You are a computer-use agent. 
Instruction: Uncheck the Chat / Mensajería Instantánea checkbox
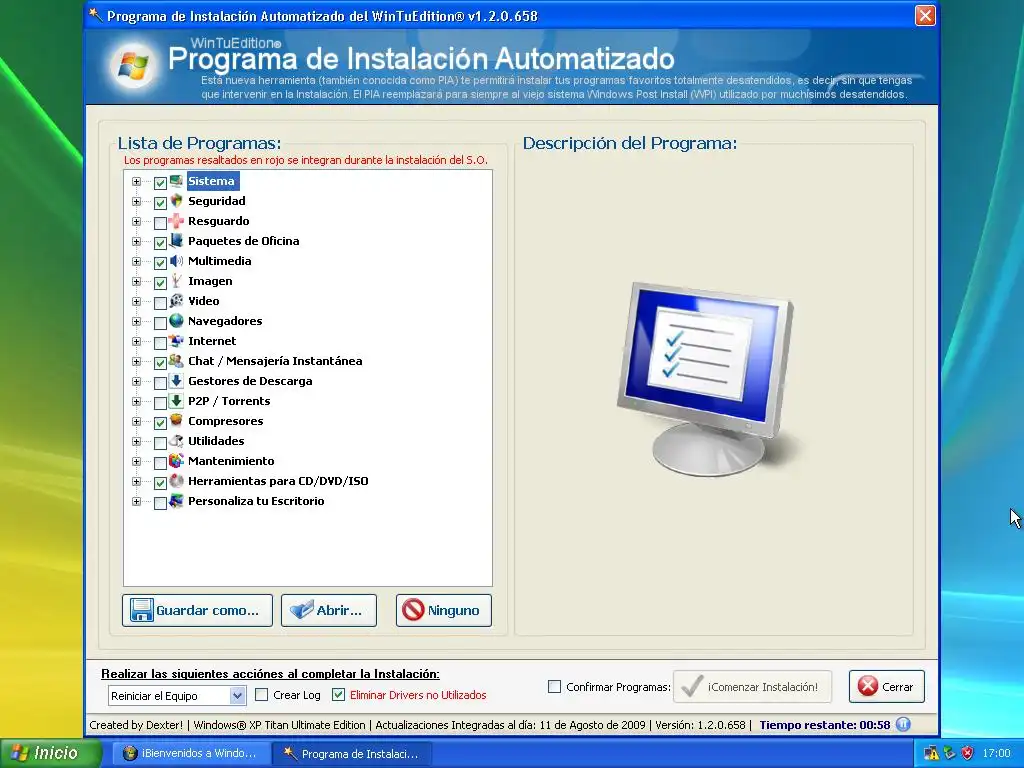tap(160, 362)
